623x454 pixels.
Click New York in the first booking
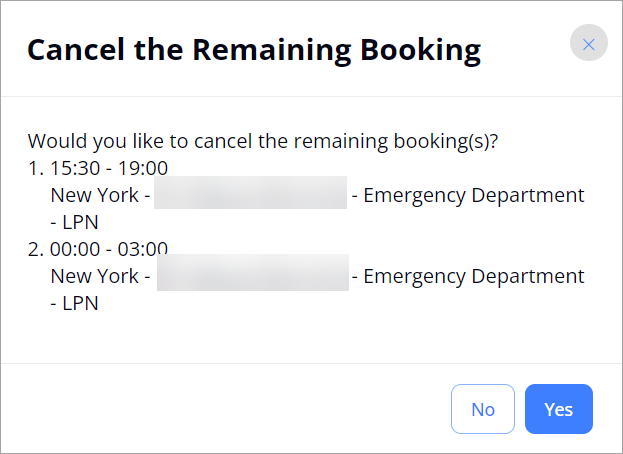pyautogui.click(x=95, y=195)
